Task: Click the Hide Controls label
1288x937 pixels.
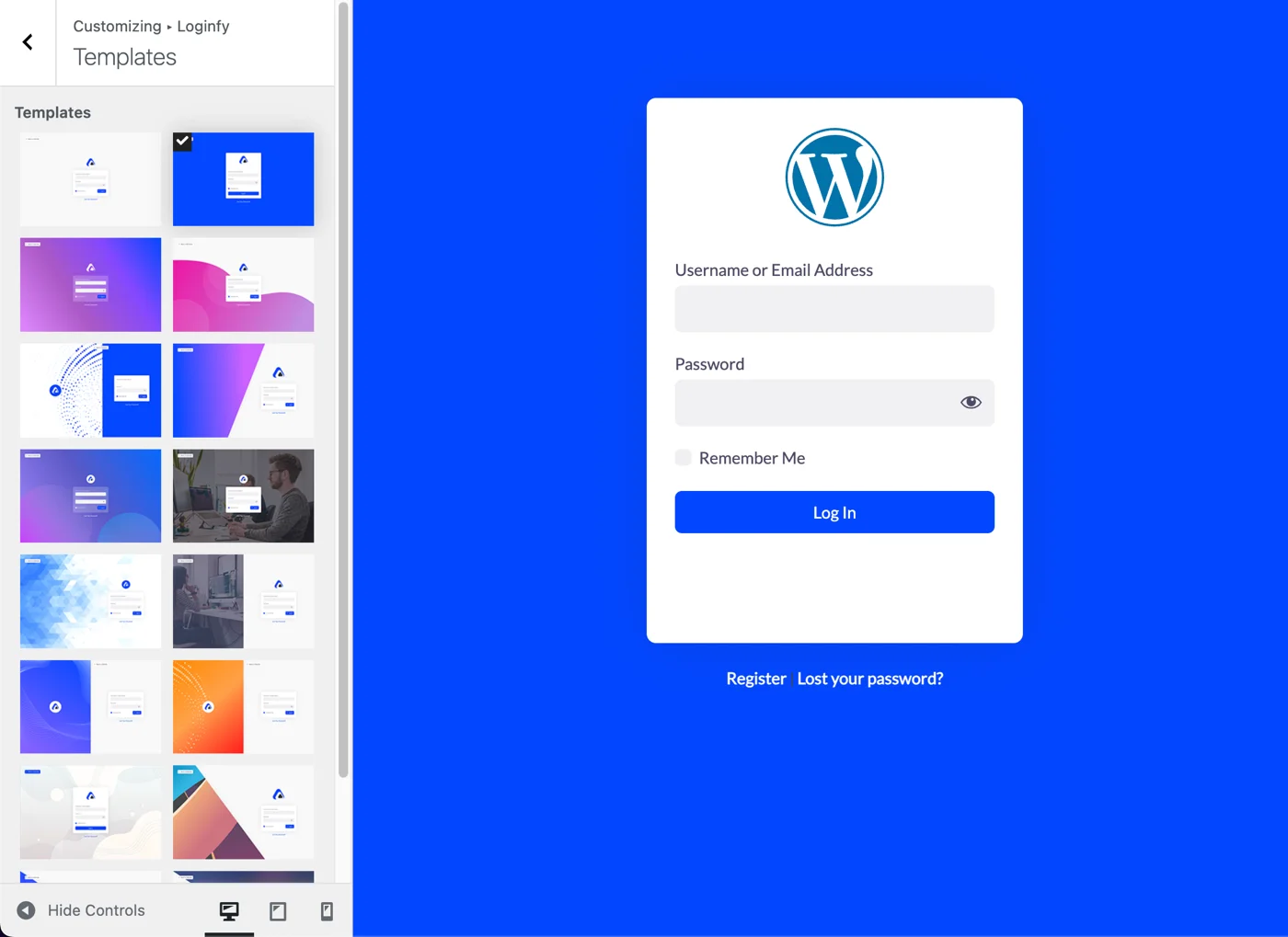Action: 97,910
